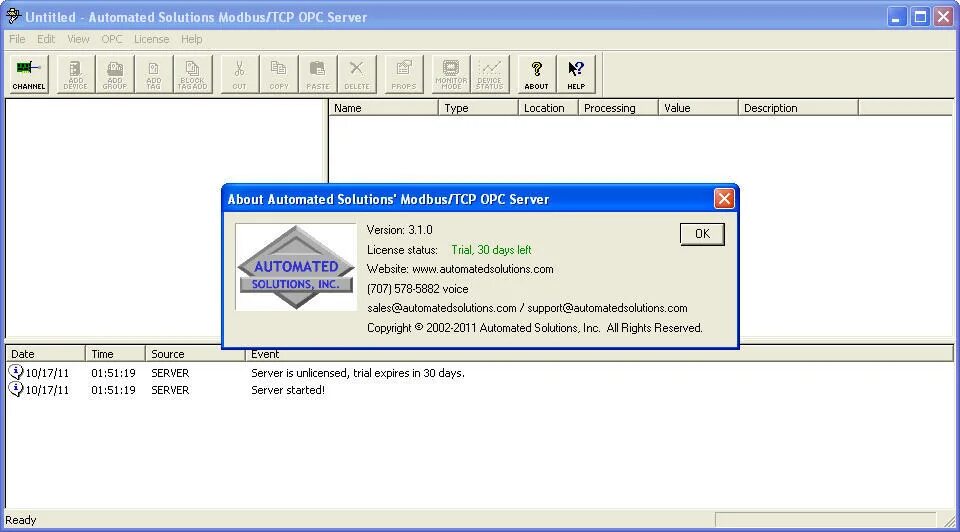Open the View menu
This screenshot has height=532, width=960.
tap(78, 39)
